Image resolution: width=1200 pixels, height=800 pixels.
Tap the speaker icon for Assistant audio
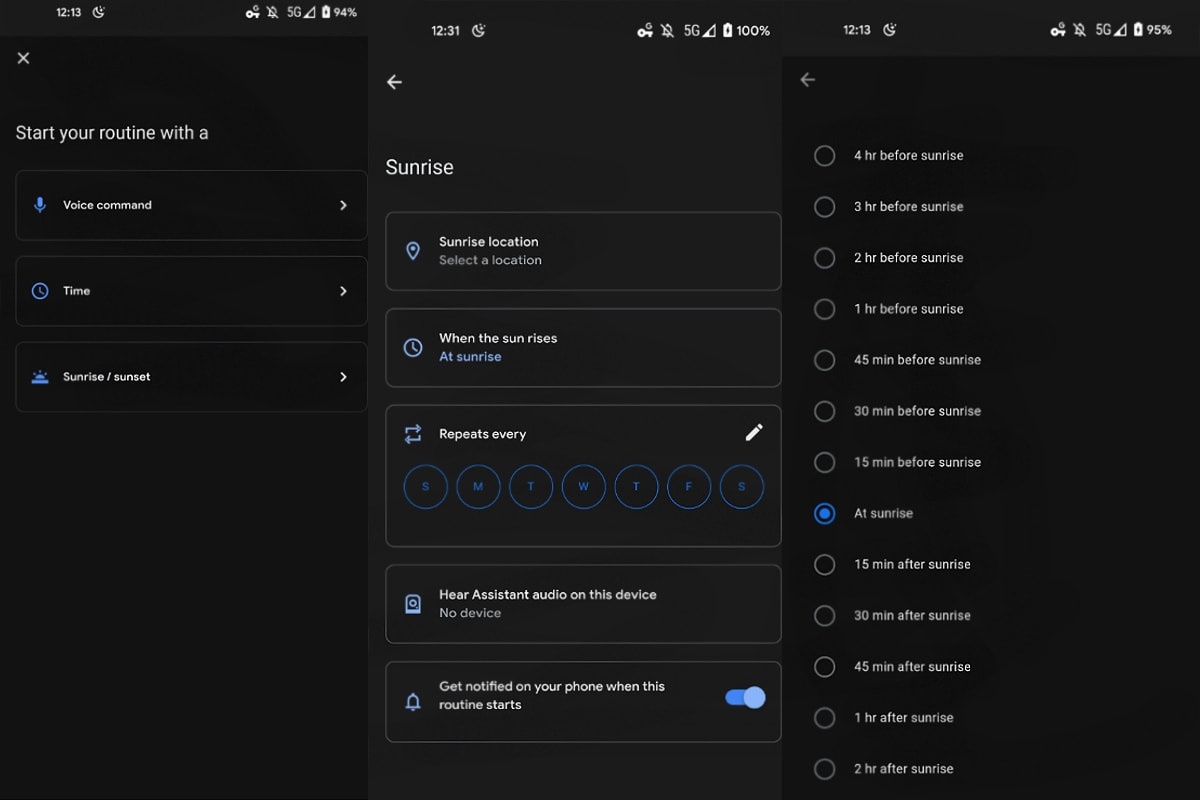coord(413,604)
